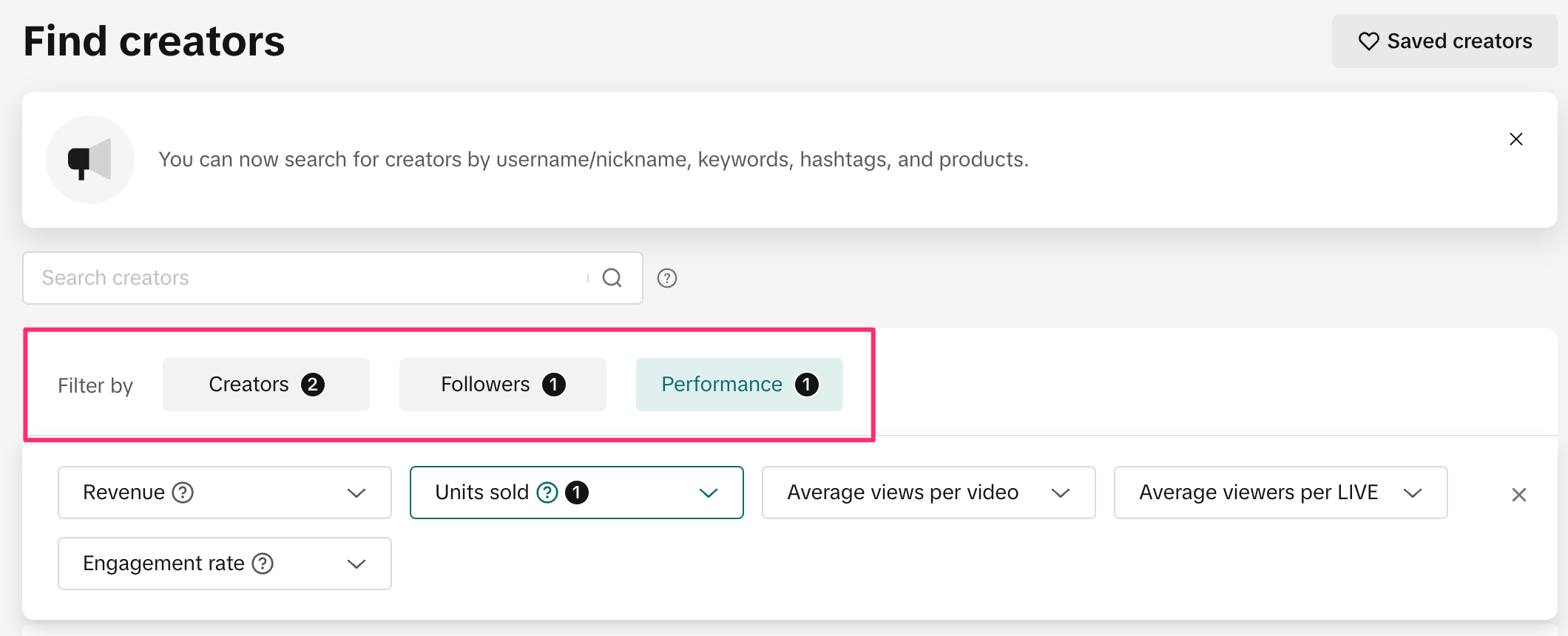Click the heart icon in Saved creators
The width and height of the screenshot is (1568, 636).
click(x=1368, y=41)
